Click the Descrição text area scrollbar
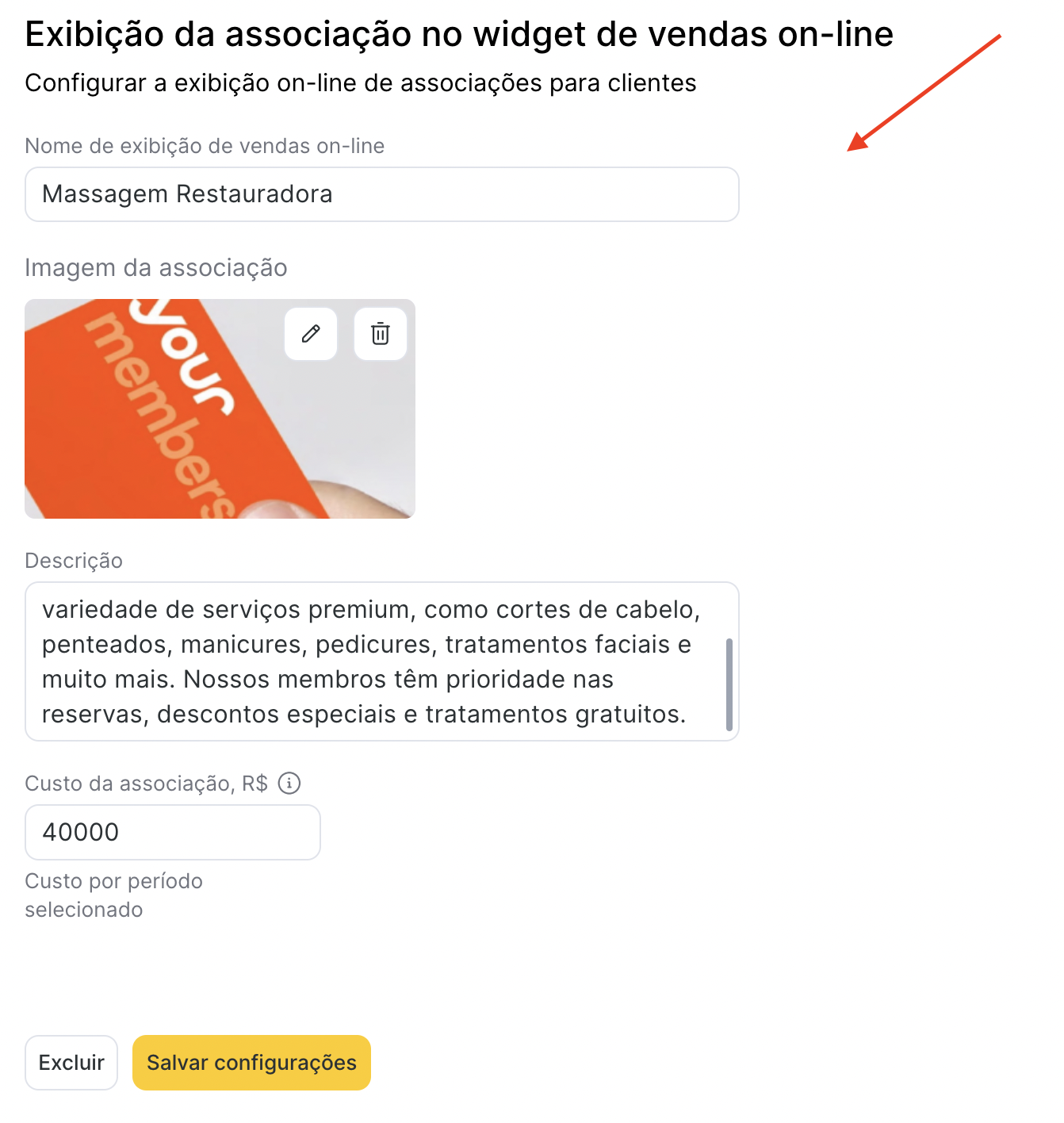This screenshot has height=1123, width=1064. (729, 684)
